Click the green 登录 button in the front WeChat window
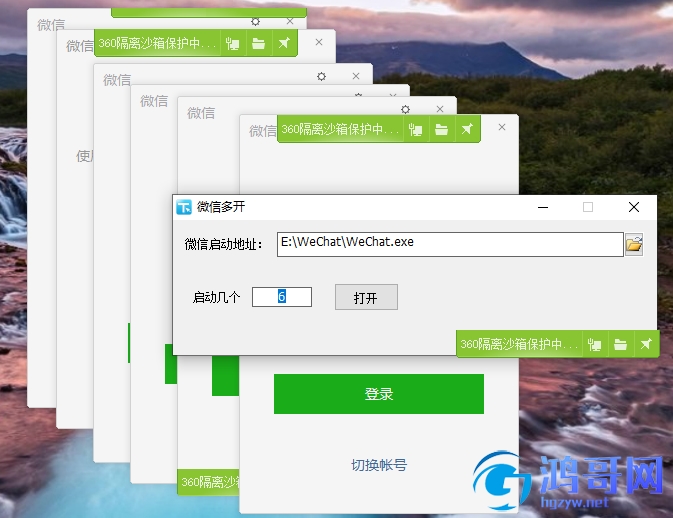Viewport: 673px width, 518px height. pyautogui.click(x=379, y=394)
